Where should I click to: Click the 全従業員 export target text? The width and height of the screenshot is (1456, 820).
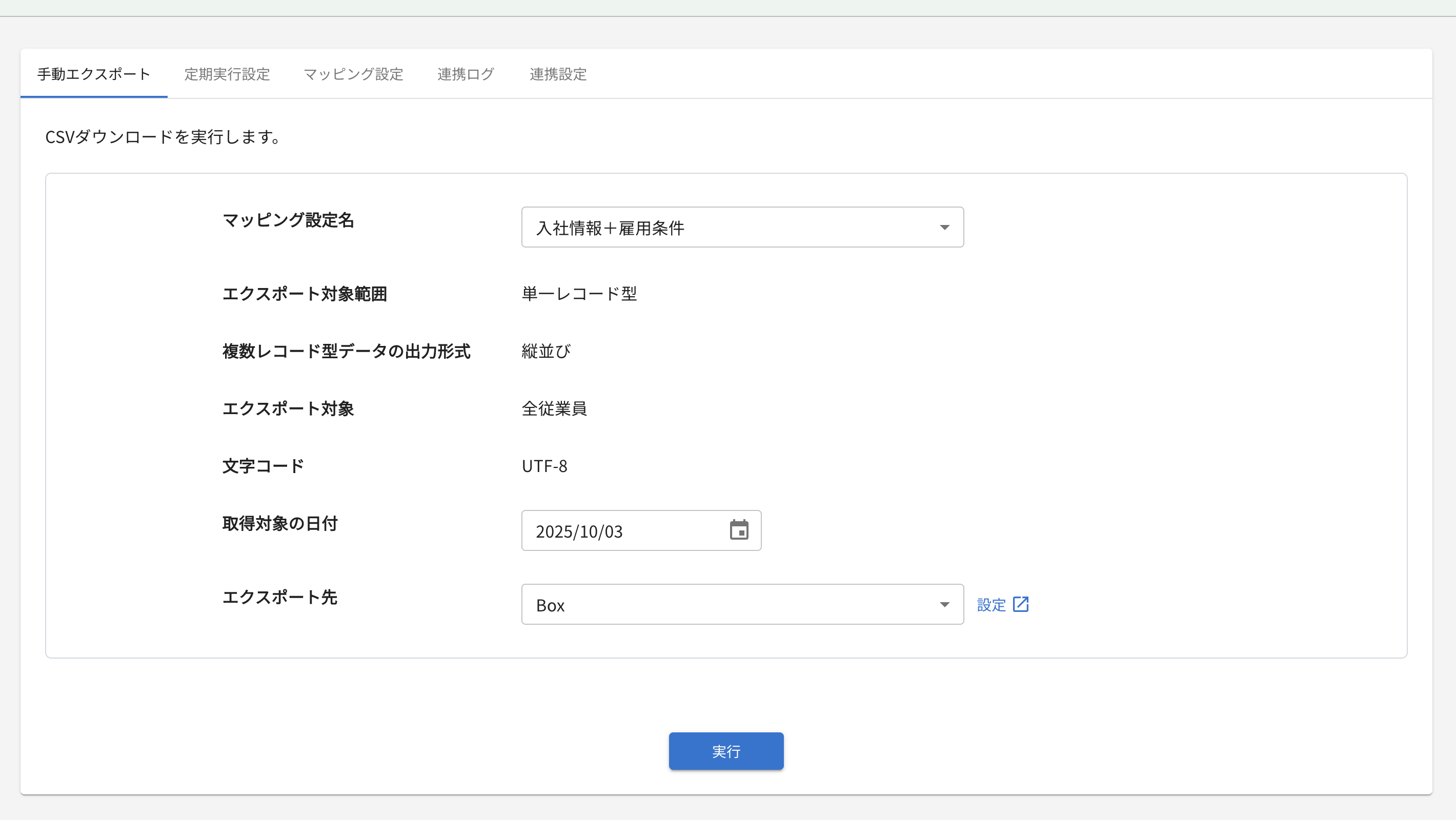(554, 408)
